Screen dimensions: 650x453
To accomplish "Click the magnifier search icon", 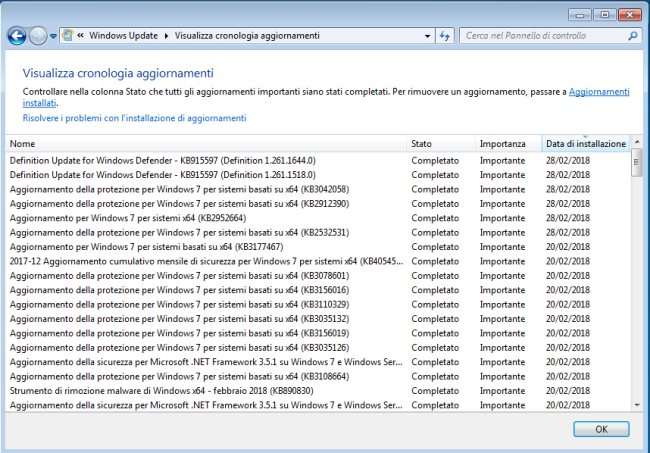I will [x=633, y=36].
